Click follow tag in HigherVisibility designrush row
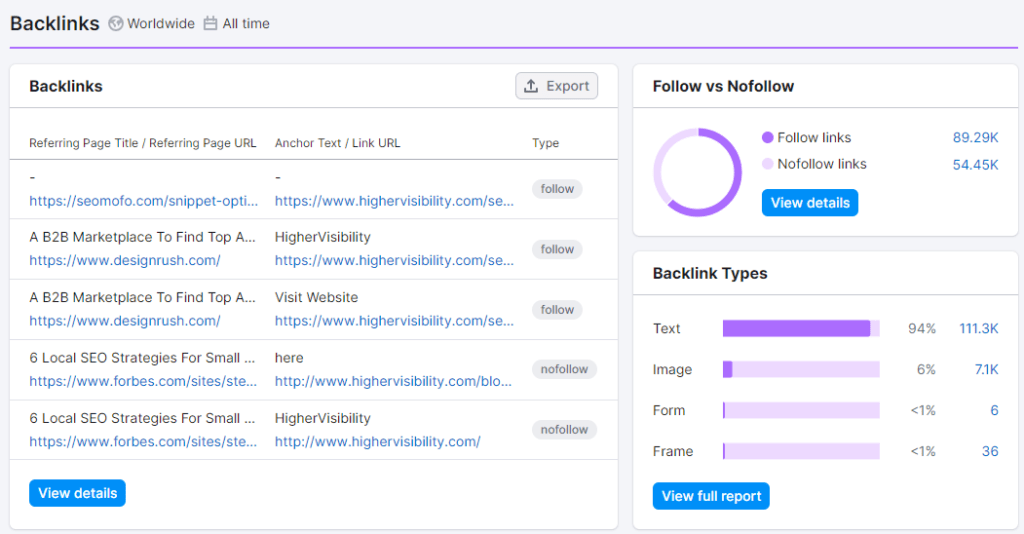This screenshot has height=534, width=1024. tap(557, 249)
